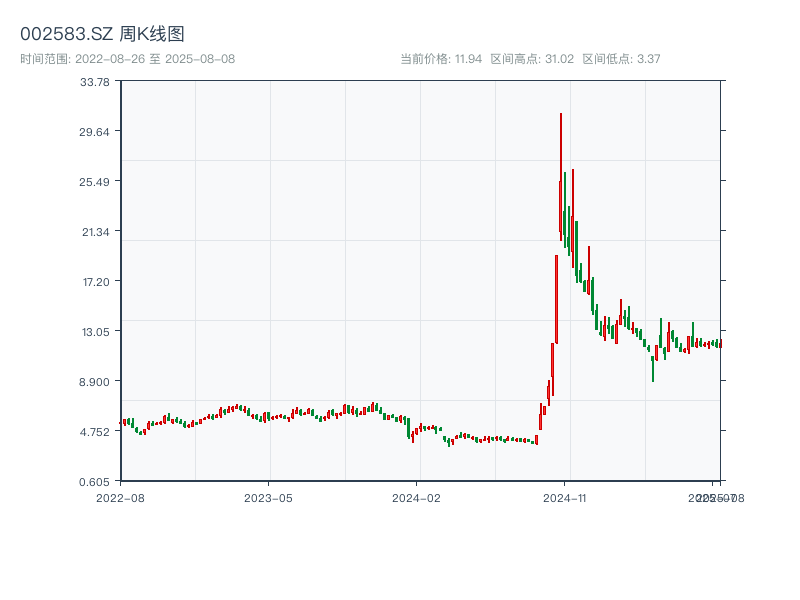This screenshot has width=800, height=600.
Task: Click the chart title 002583.SZ 周K线图
Action: click(102, 34)
